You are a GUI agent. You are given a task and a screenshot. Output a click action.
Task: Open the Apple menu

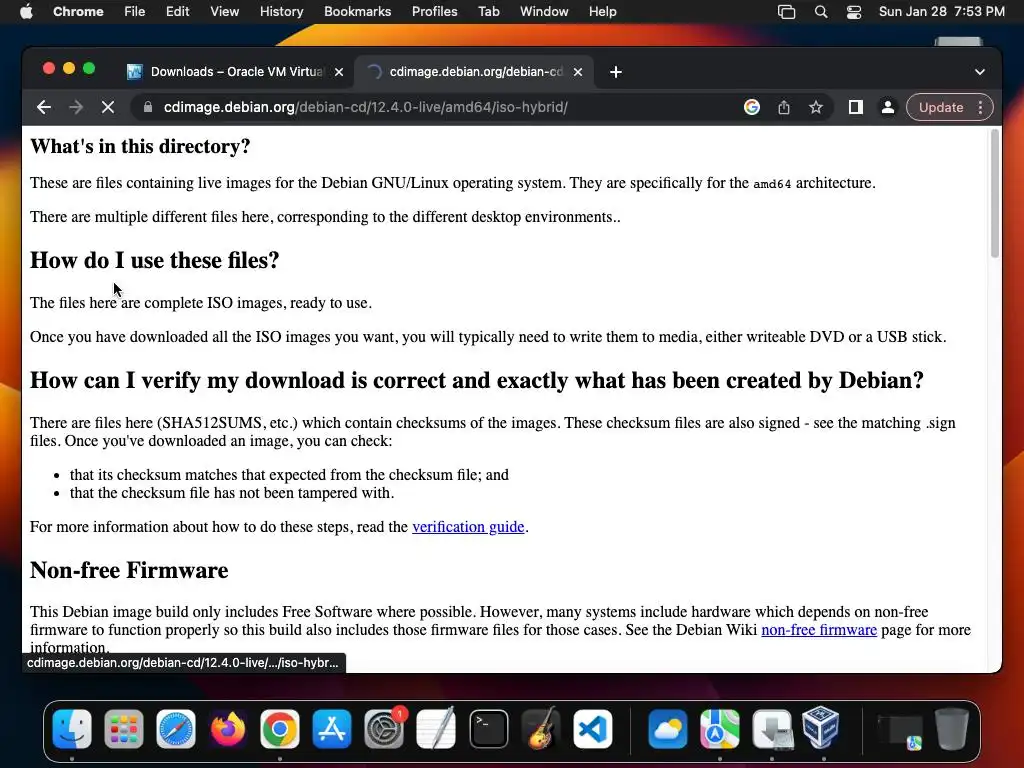[26, 11]
